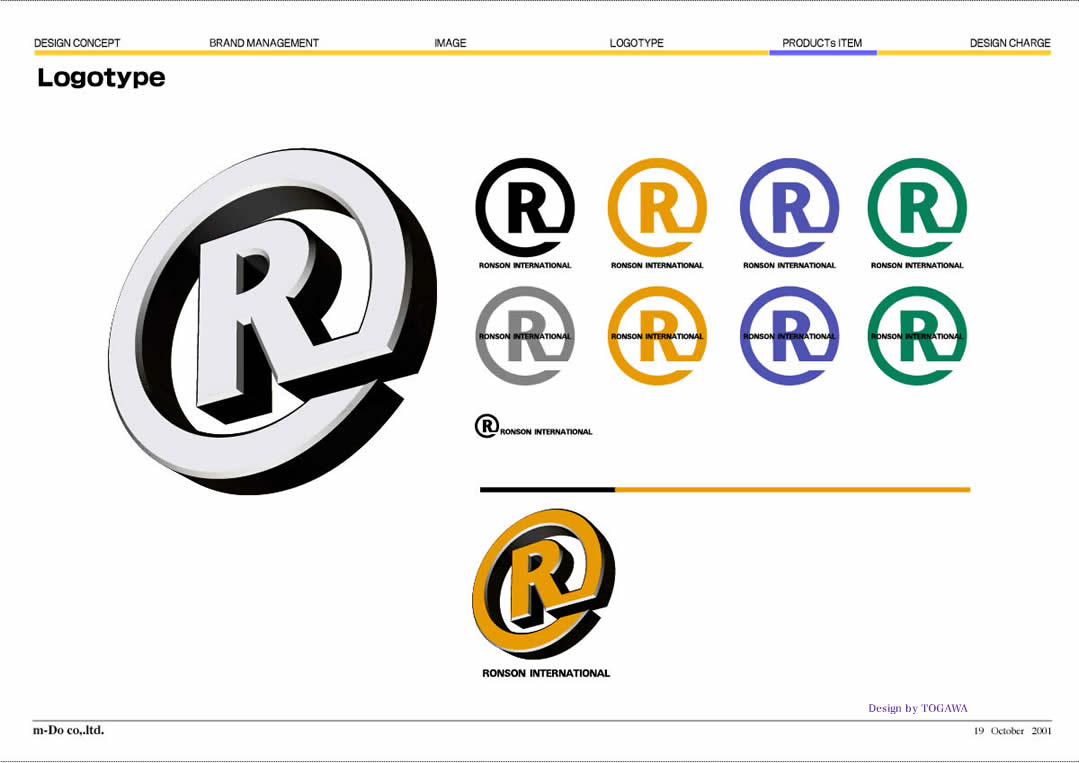Select second-row green logo with overlaid text
This screenshot has height=763, width=1079.
coord(917,336)
